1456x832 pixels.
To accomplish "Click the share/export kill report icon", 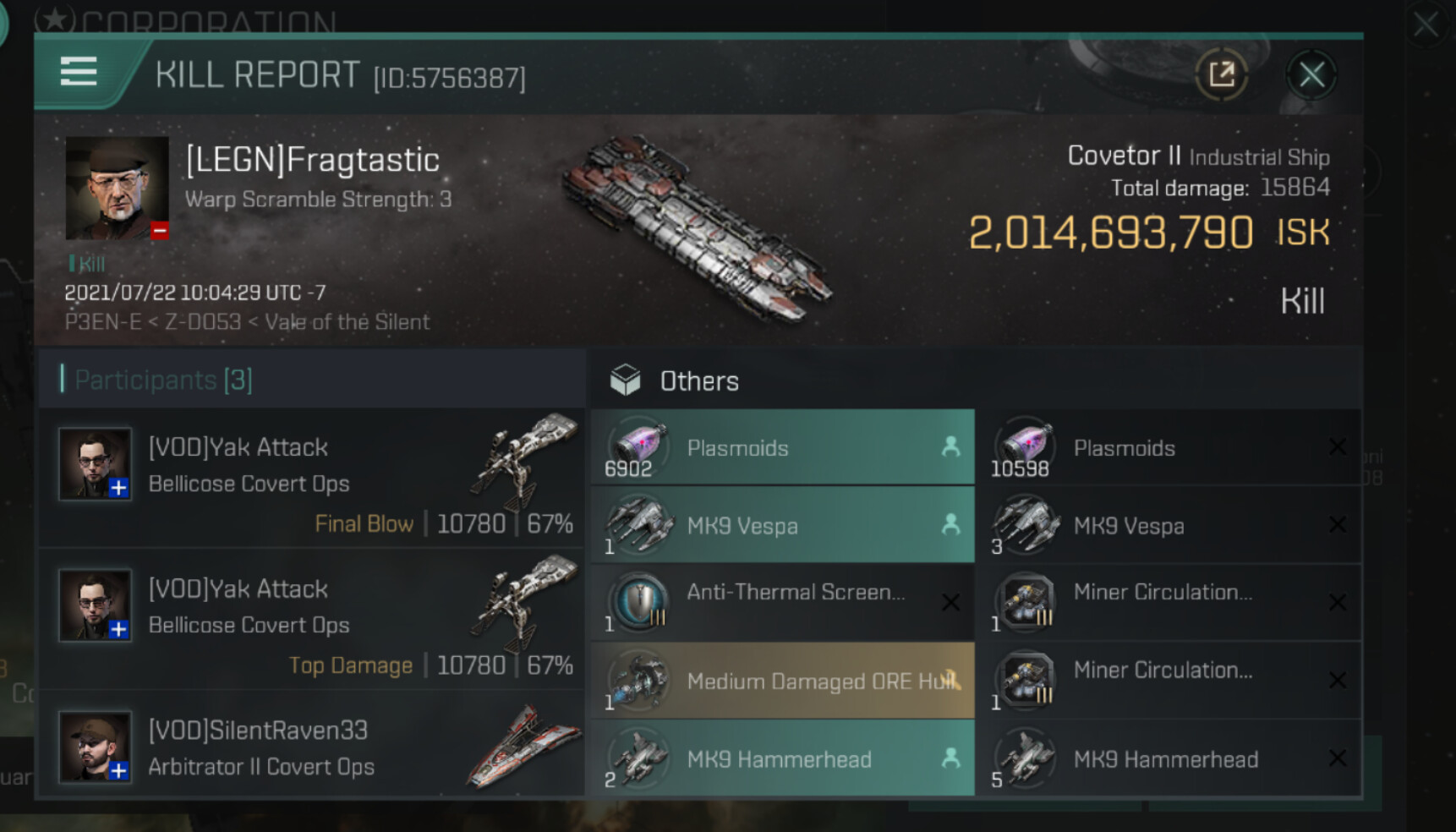I will pyautogui.click(x=1222, y=74).
